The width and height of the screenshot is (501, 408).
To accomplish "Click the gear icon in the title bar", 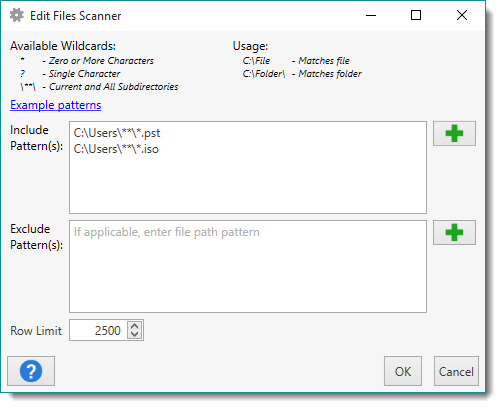I will [17, 15].
